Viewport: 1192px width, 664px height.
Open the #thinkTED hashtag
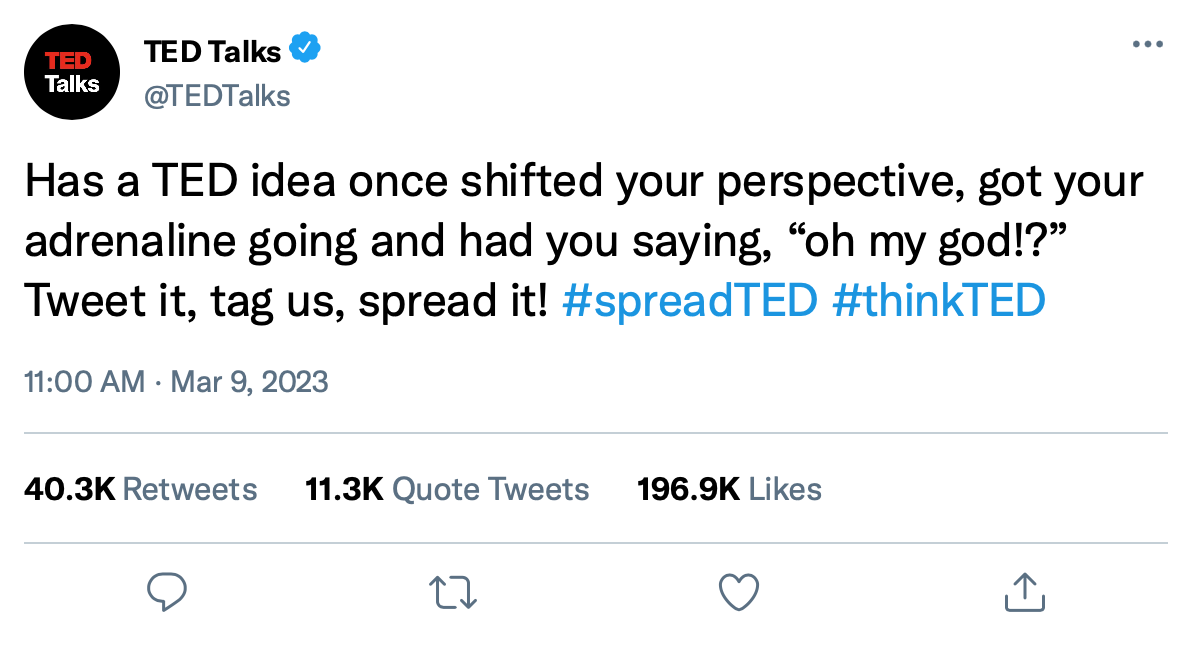(938, 301)
